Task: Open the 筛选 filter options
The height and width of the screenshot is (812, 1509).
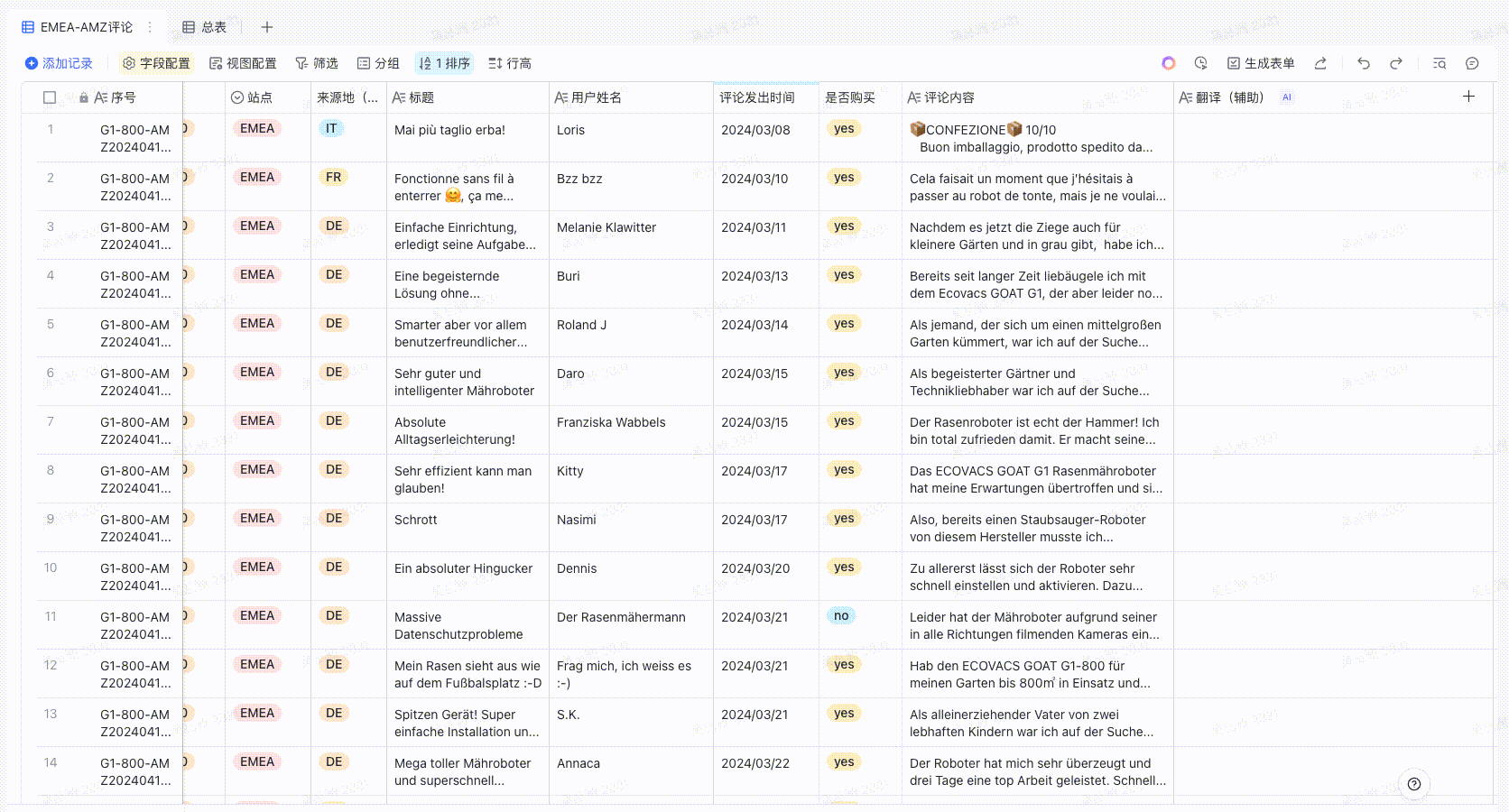Action: (x=317, y=63)
